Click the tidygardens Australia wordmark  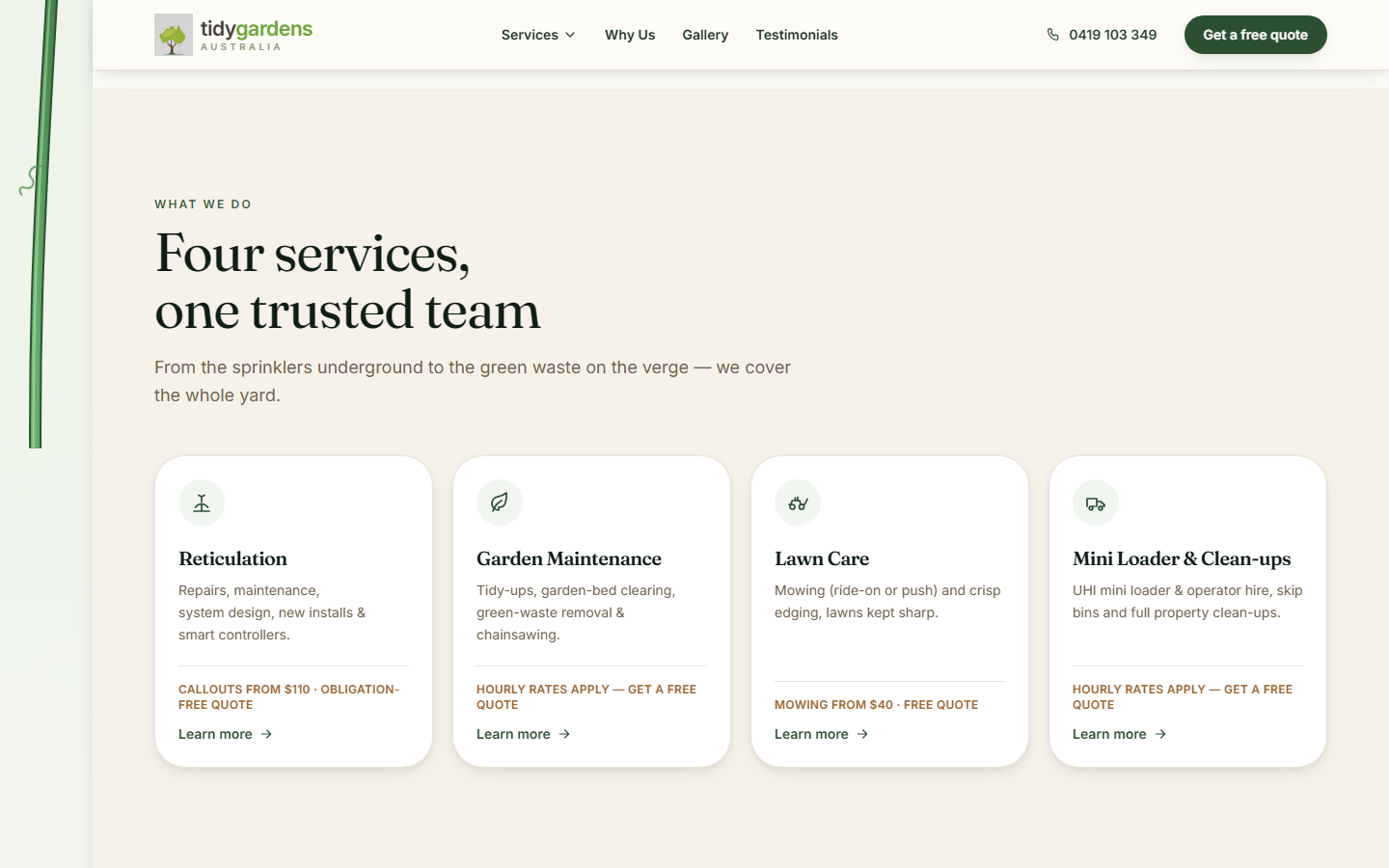(x=257, y=35)
